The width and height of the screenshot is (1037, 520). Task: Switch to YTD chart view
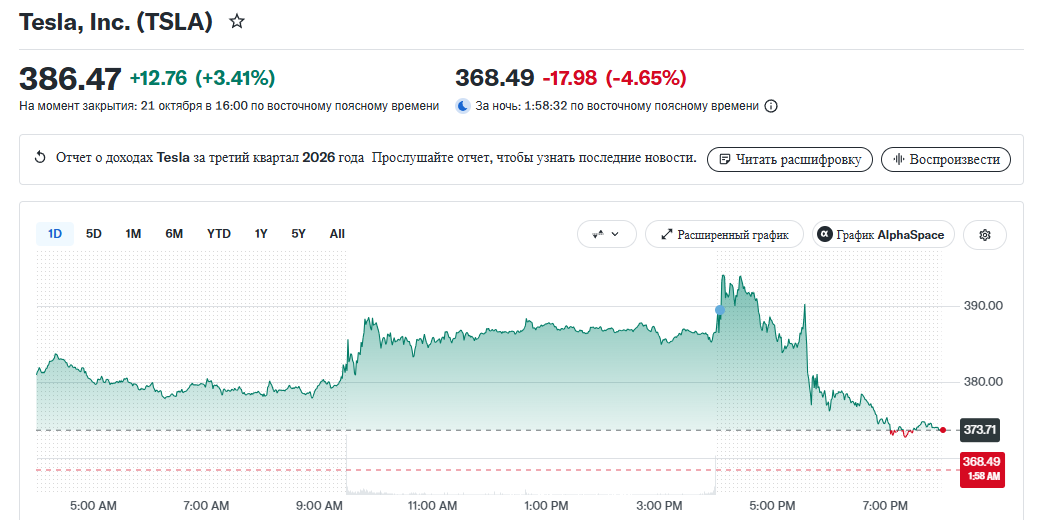(x=219, y=234)
